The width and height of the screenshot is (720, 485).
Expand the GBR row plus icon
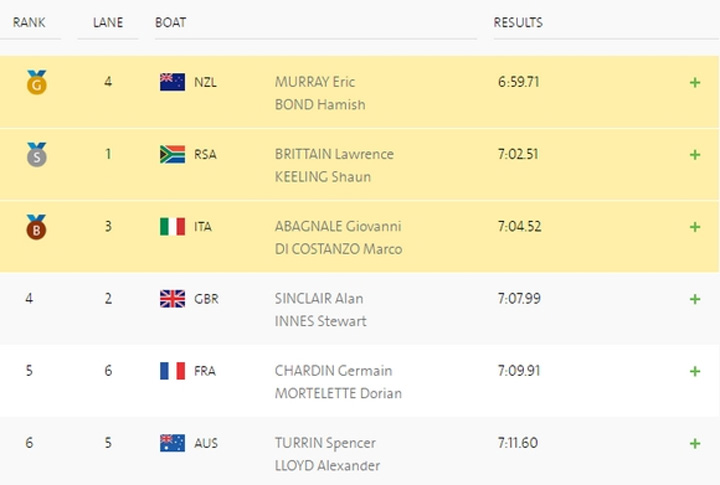[695, 298]
